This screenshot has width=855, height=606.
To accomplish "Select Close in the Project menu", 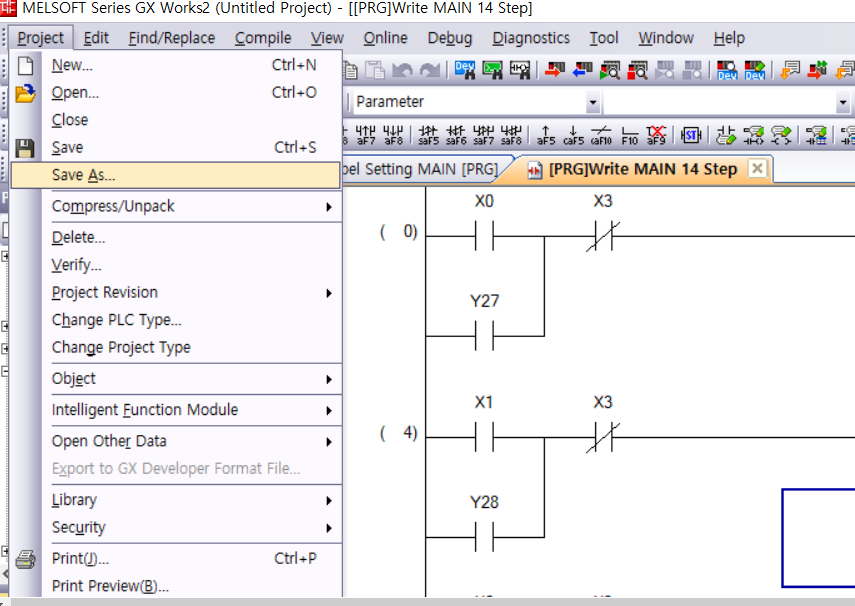I will click(176, 120).
